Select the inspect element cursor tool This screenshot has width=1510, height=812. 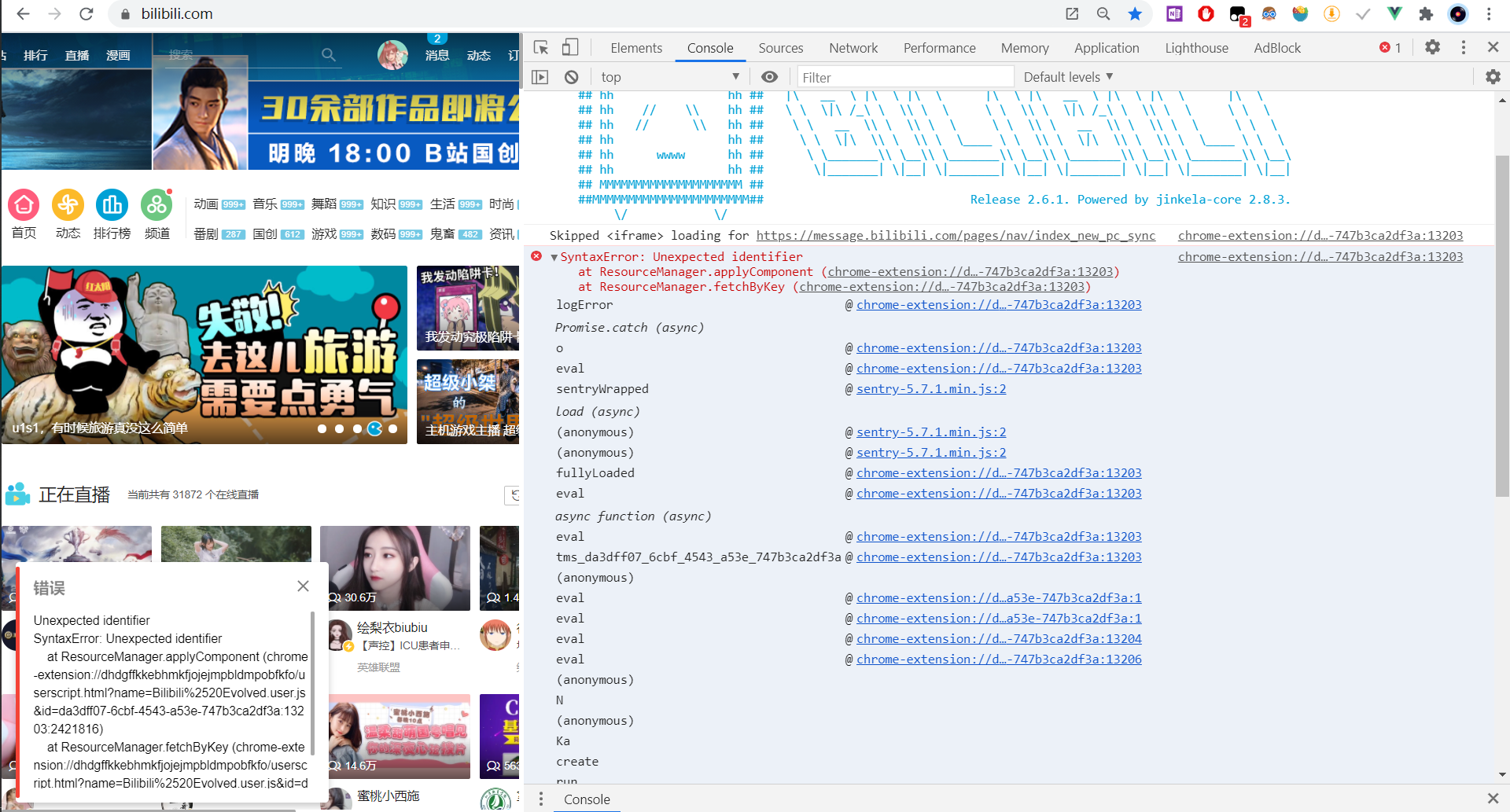coord(540,47)
